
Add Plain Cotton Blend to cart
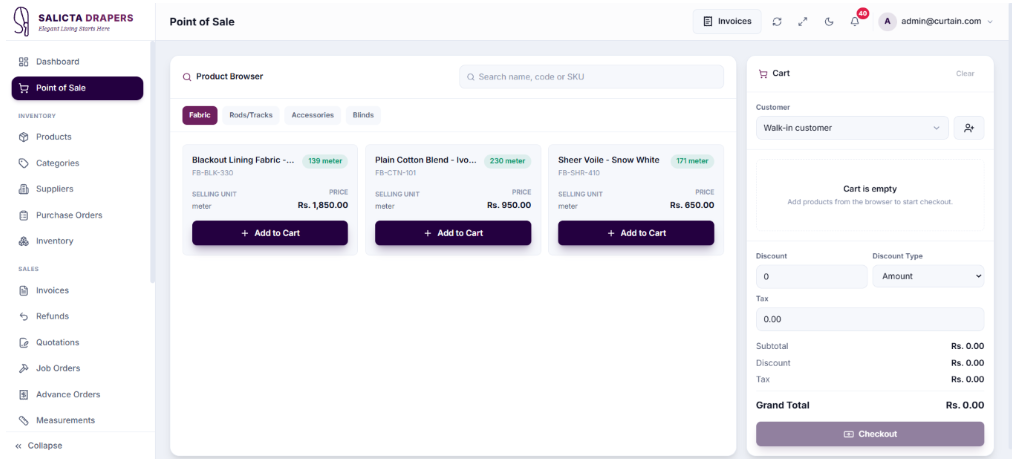click(x=453, y=233)
